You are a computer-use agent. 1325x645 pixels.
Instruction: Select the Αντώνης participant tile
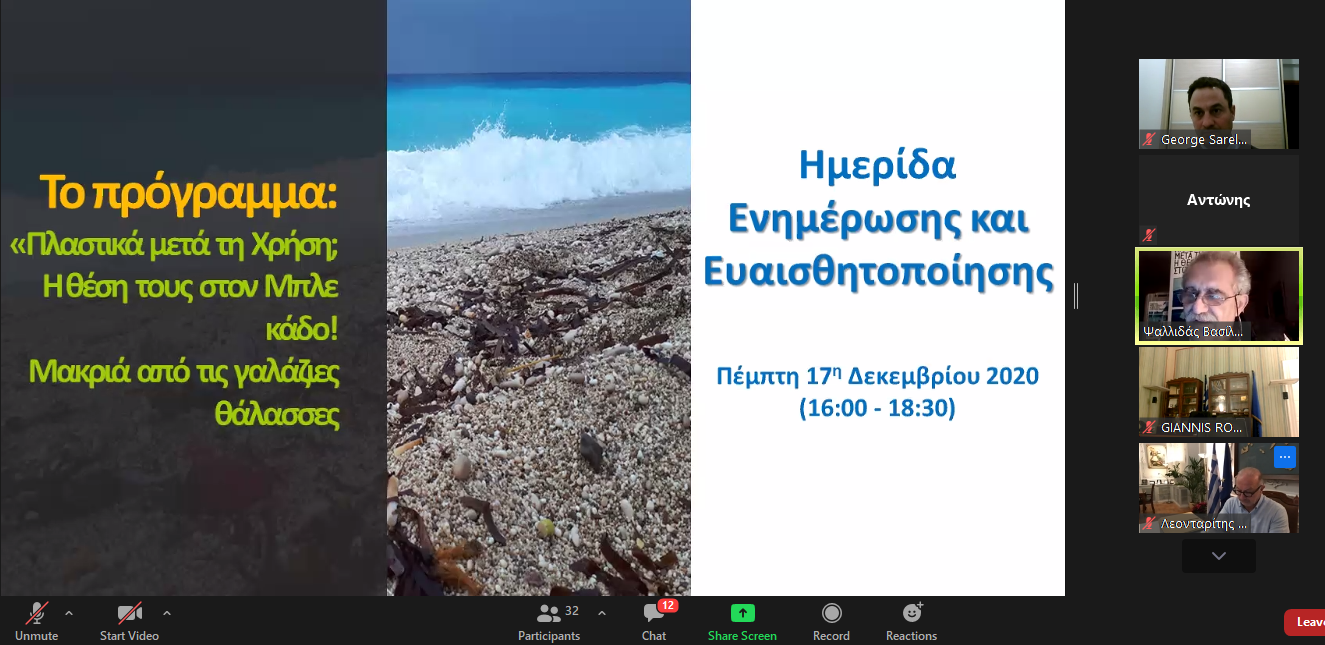tap(1218, 199)
